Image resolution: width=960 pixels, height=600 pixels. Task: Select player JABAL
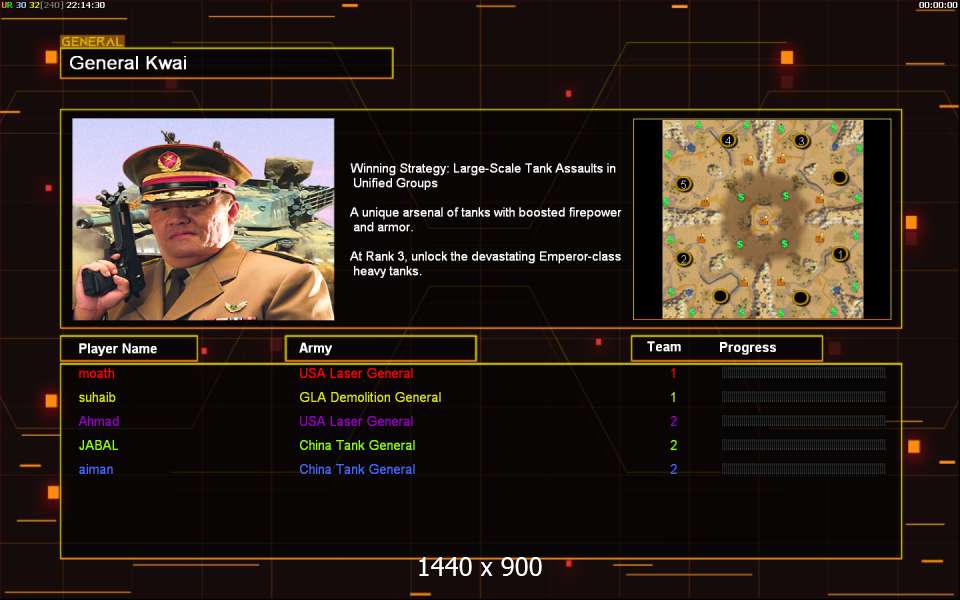pyautogui.click(x=99, y=445)
